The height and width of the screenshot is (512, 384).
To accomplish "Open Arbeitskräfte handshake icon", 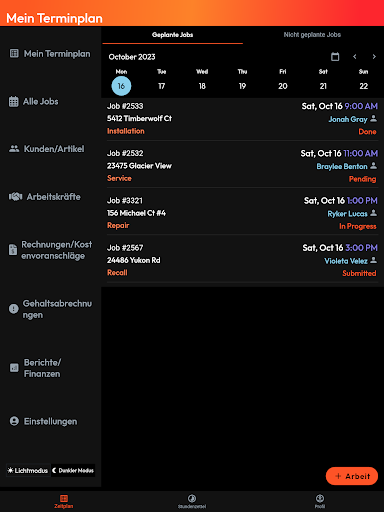I will pos(15,197).
